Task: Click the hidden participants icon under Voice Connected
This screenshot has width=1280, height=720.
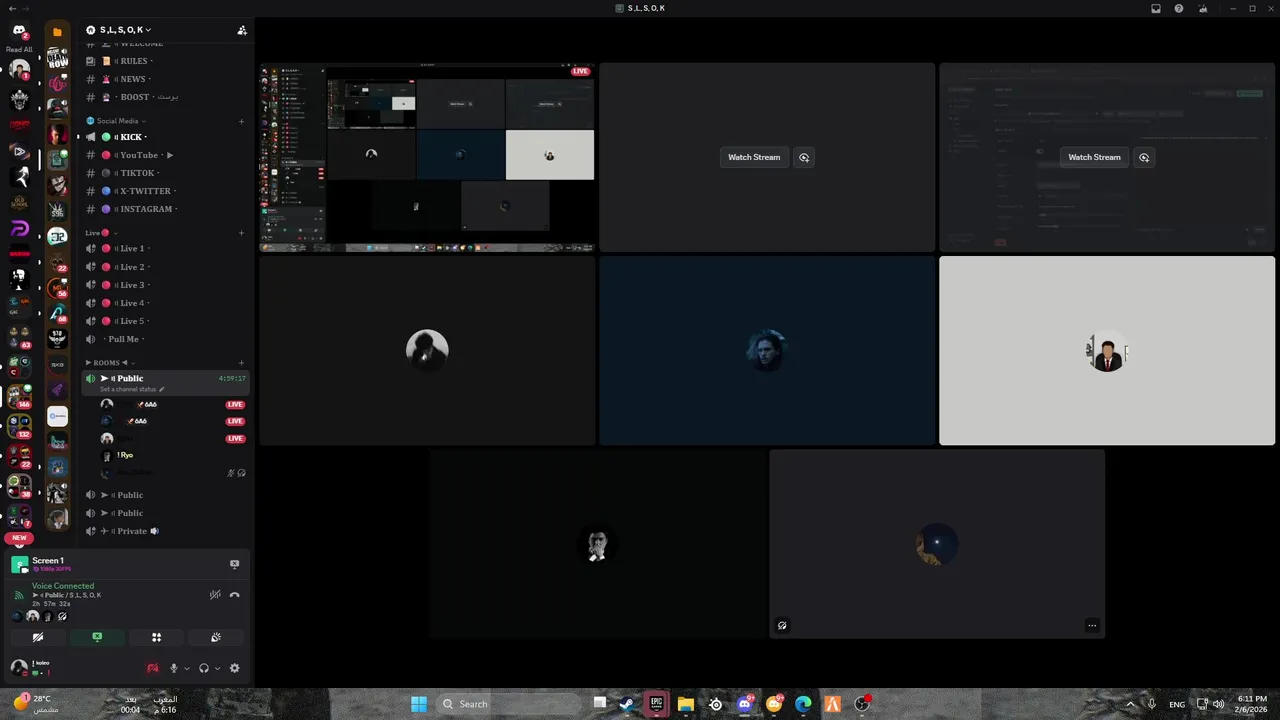Action: point(62,617)
